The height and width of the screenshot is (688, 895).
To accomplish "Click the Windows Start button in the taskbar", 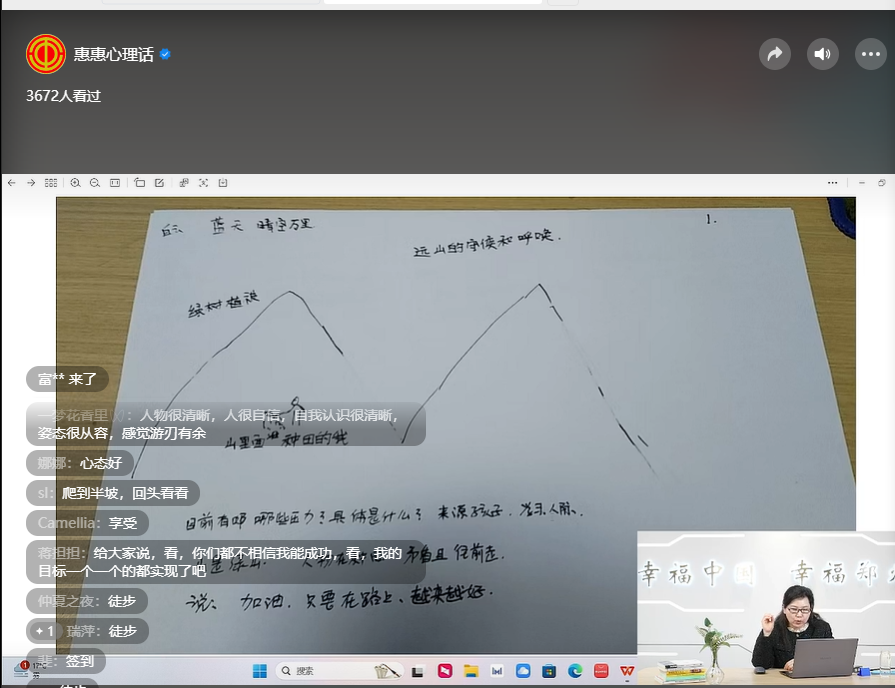I will [x=260, y=671].
